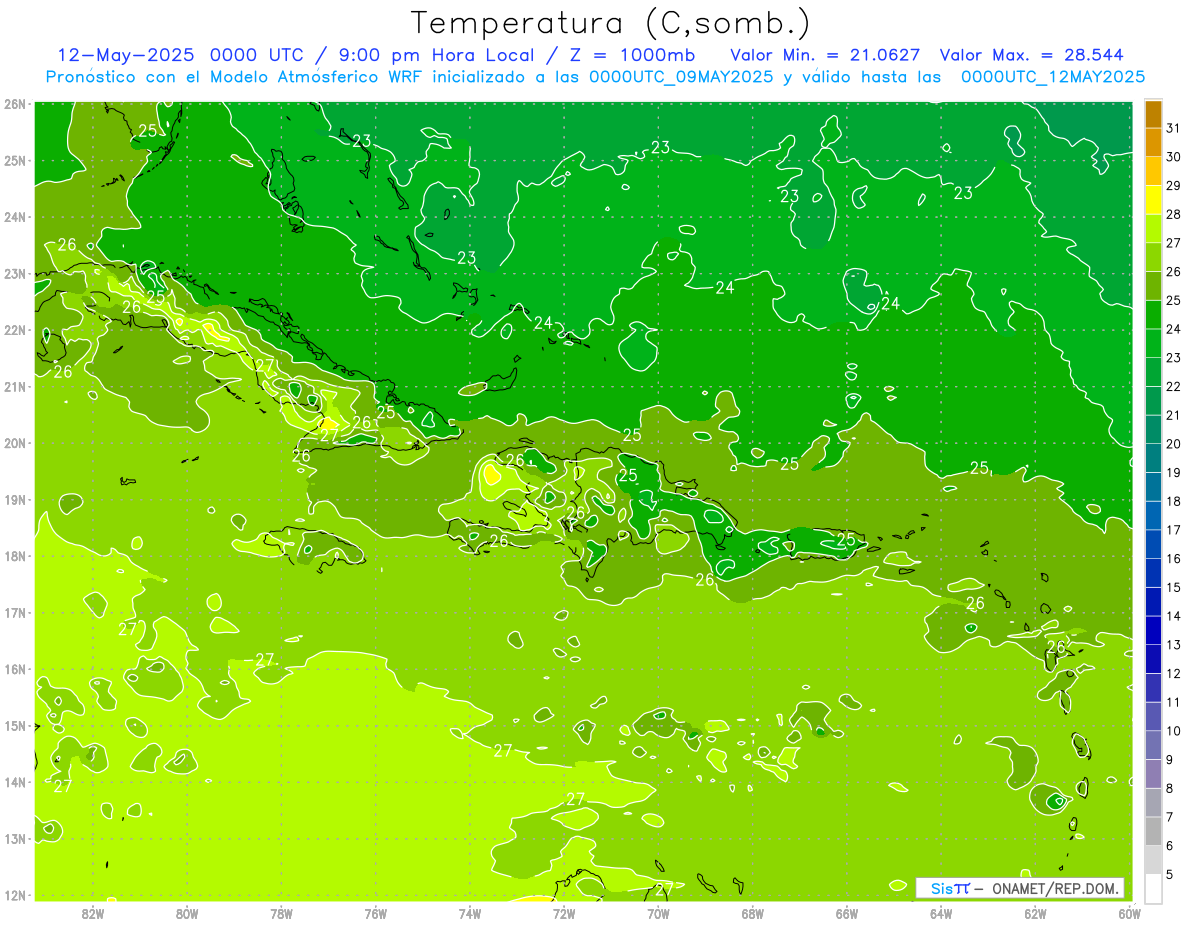Click the "SisTT - ONAMET/REP.DOM." credit label
This screenshot has height=927, width=1200.
pos(1019,888)
